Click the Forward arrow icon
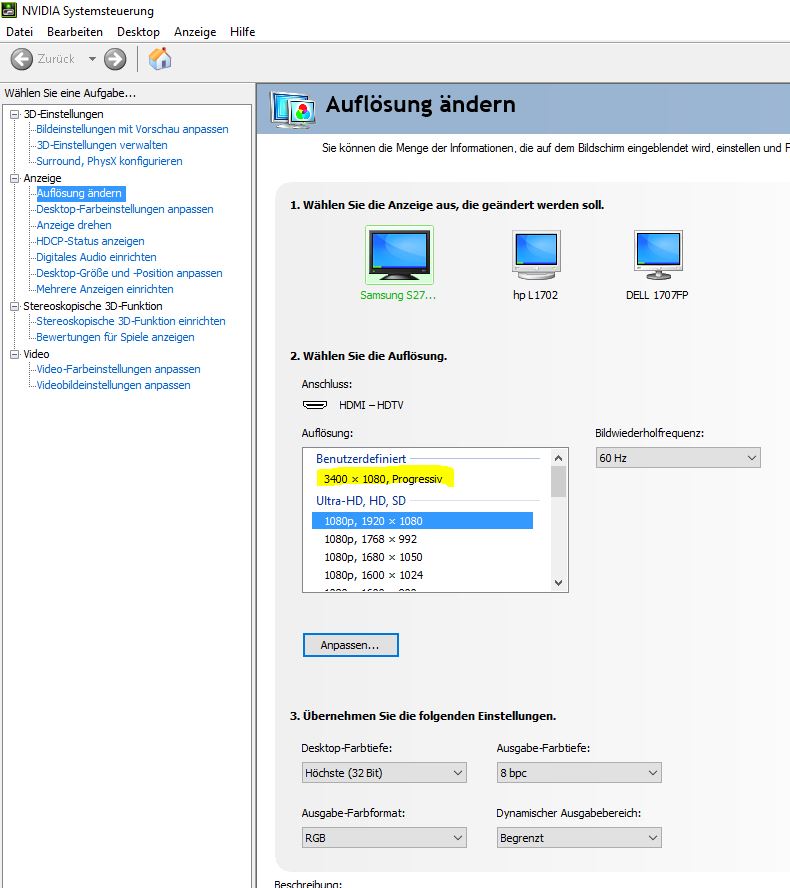Screen dimensions: 790x888 coord(115,59)
